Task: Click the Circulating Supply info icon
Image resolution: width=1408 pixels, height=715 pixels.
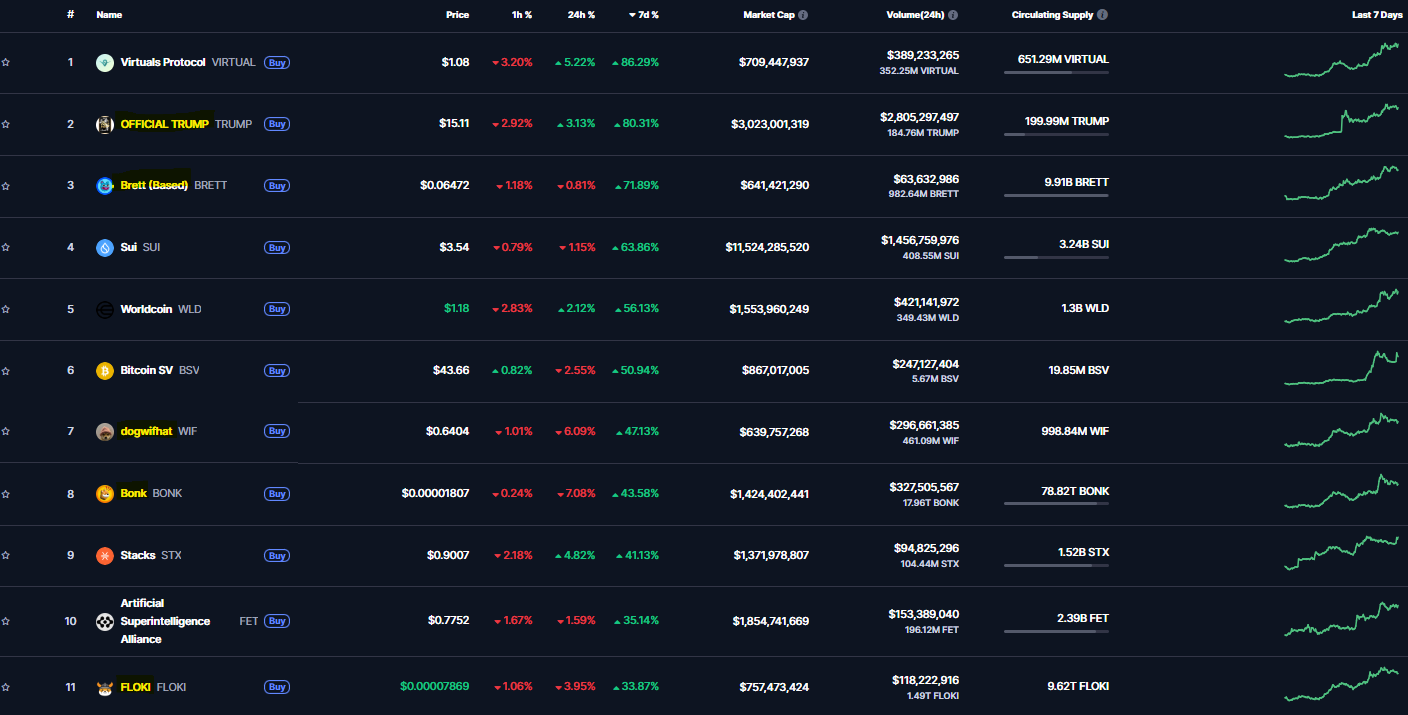Action: [1102, 15]
